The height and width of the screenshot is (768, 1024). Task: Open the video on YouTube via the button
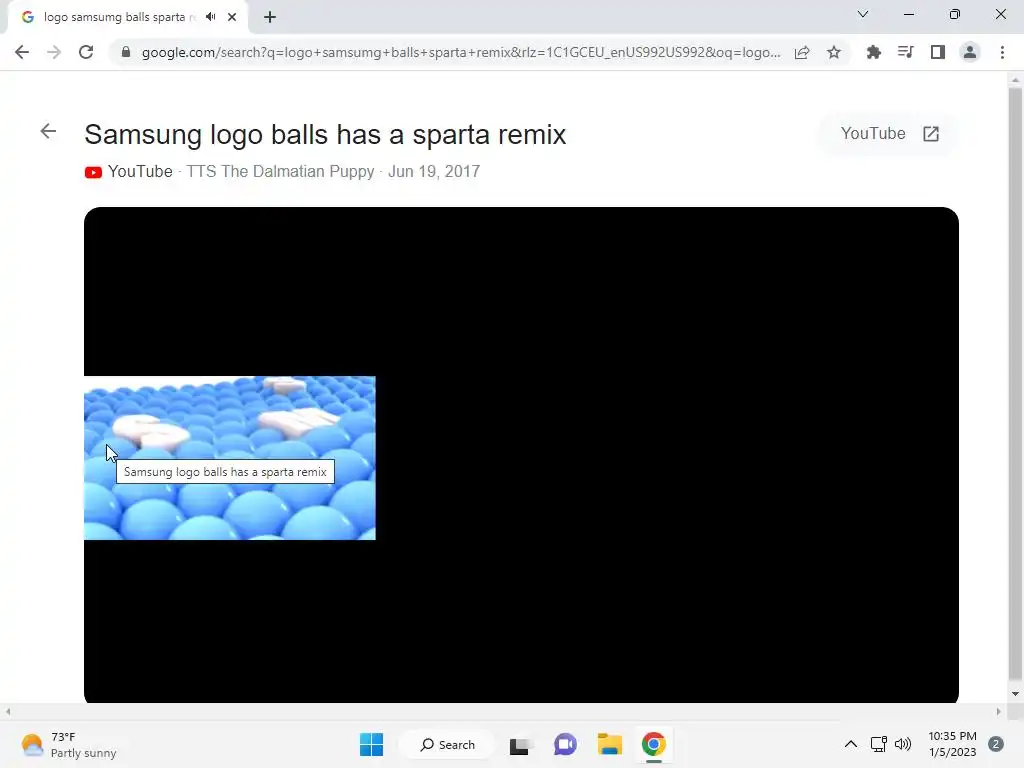pyautogui.click(x=889, y=134)
